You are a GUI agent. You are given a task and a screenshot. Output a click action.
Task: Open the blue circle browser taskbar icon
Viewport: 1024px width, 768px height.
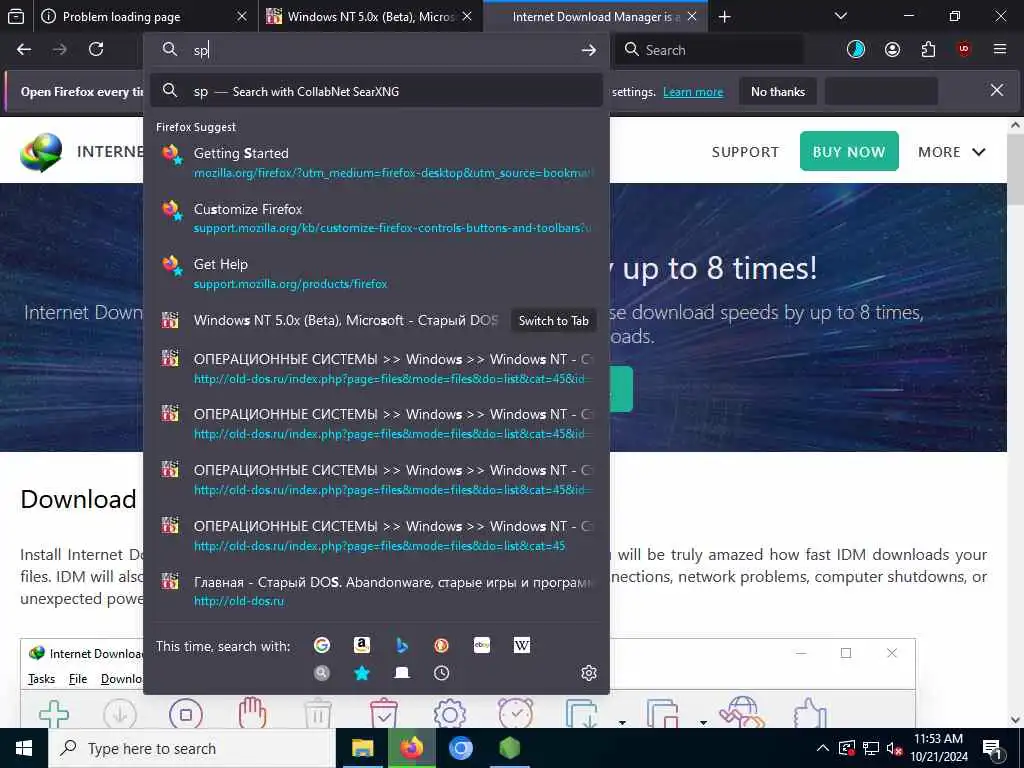pos(460,748)
